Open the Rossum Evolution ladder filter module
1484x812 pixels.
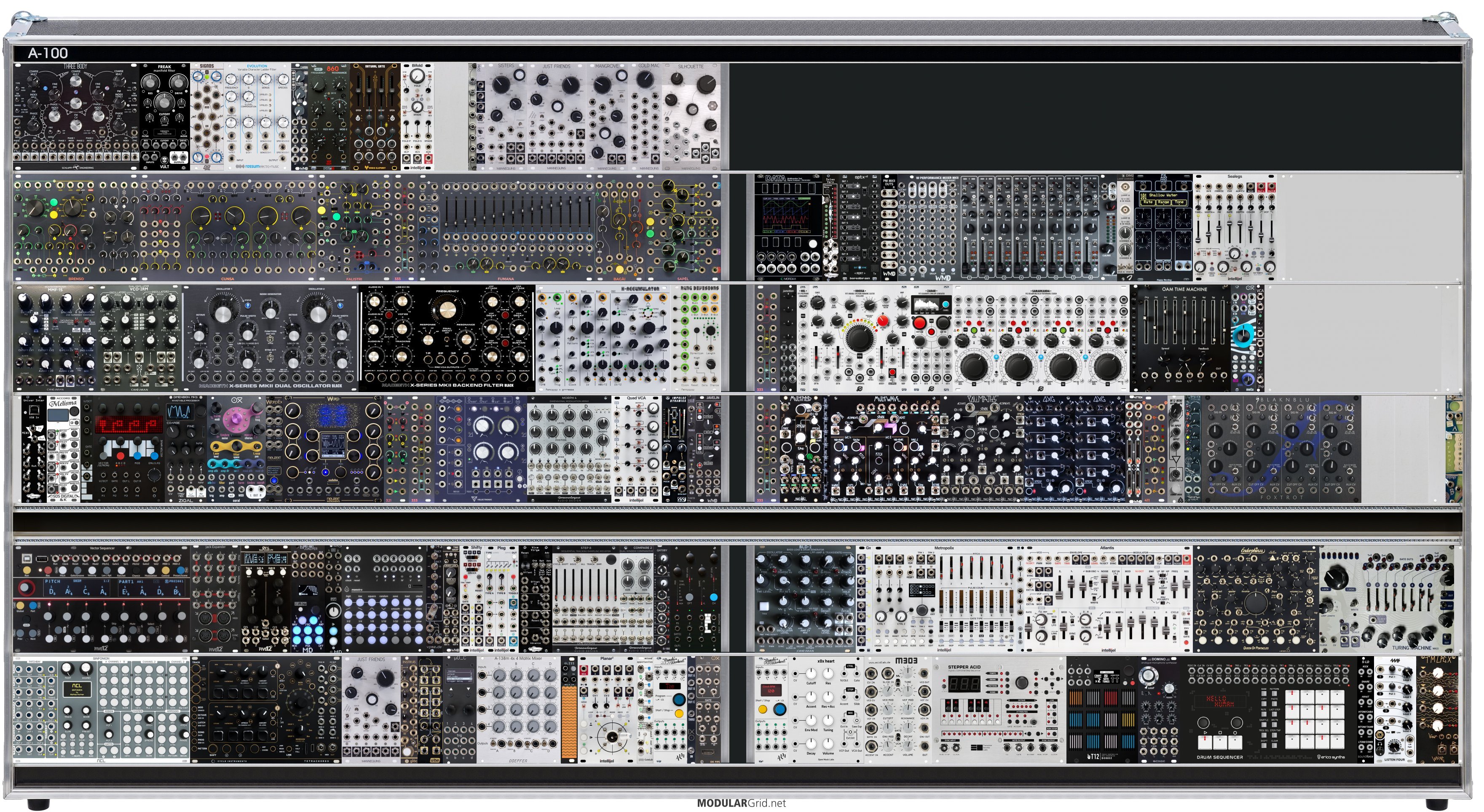(x=257, y=117)
